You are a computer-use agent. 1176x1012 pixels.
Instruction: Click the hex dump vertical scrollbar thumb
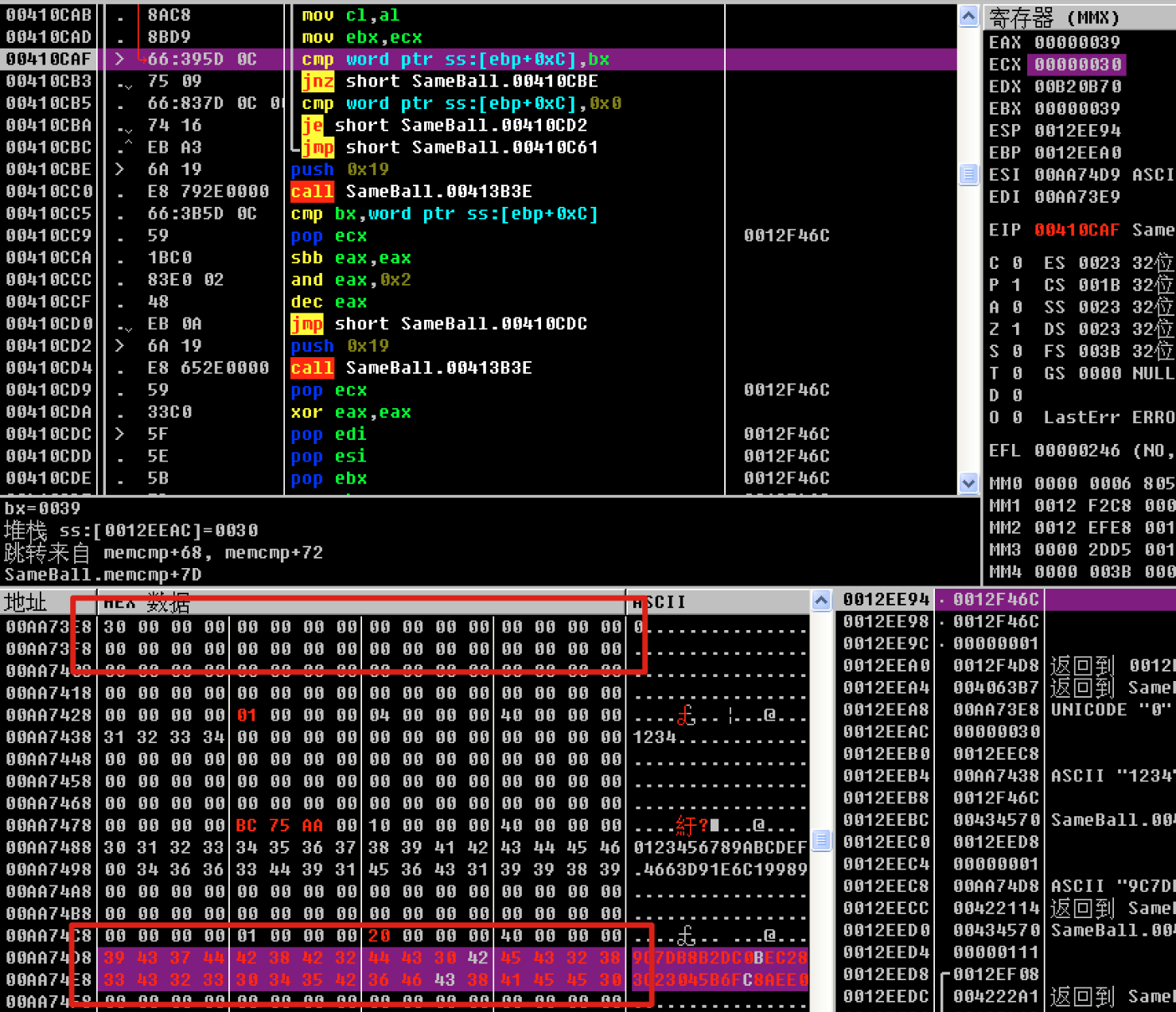click(x=821, y=839)
